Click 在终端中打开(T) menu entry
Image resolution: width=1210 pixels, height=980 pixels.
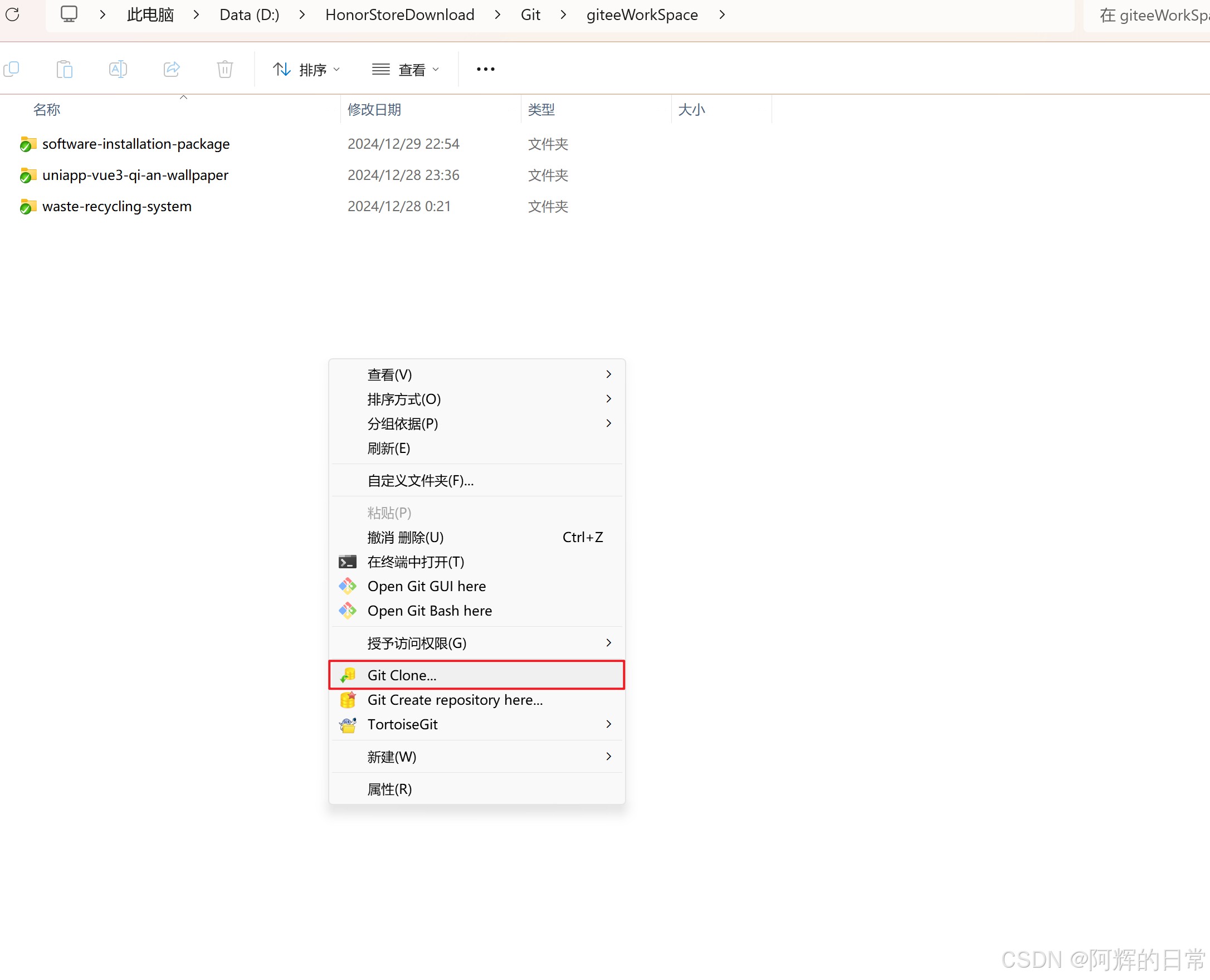(416, 562)
